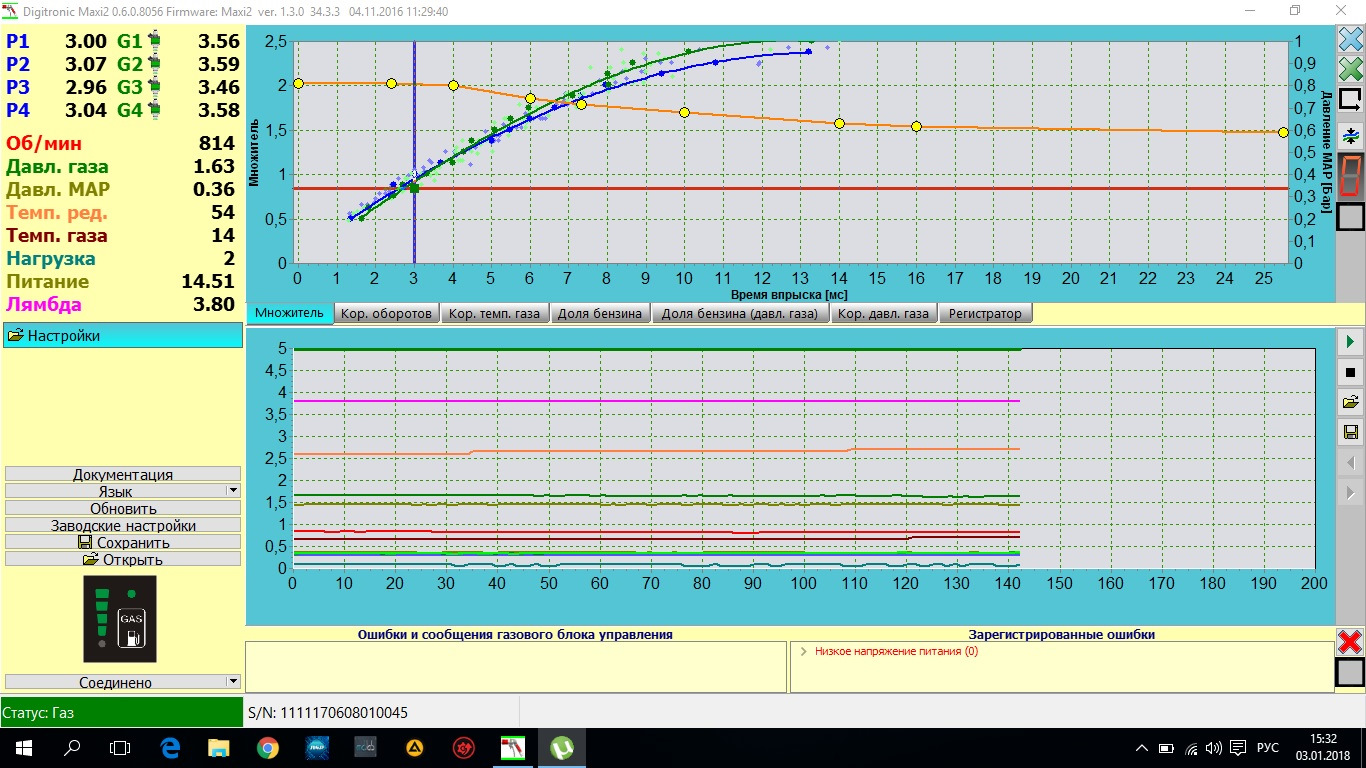Click the G2 gas injector icon
This screenshot has height=768, width=1366.
154,64
